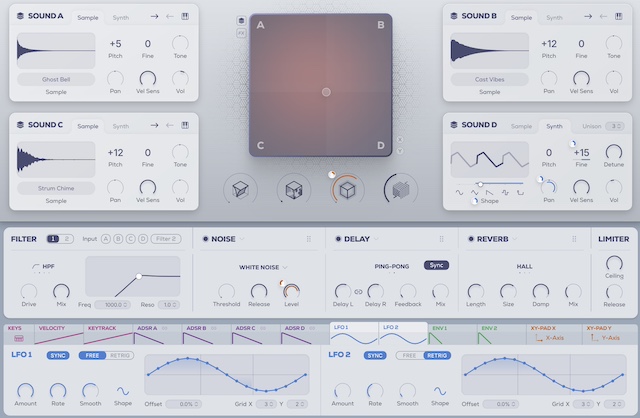640x418 pixels.
Task: Click the Filter 2 input button
Action: [165, 239]
